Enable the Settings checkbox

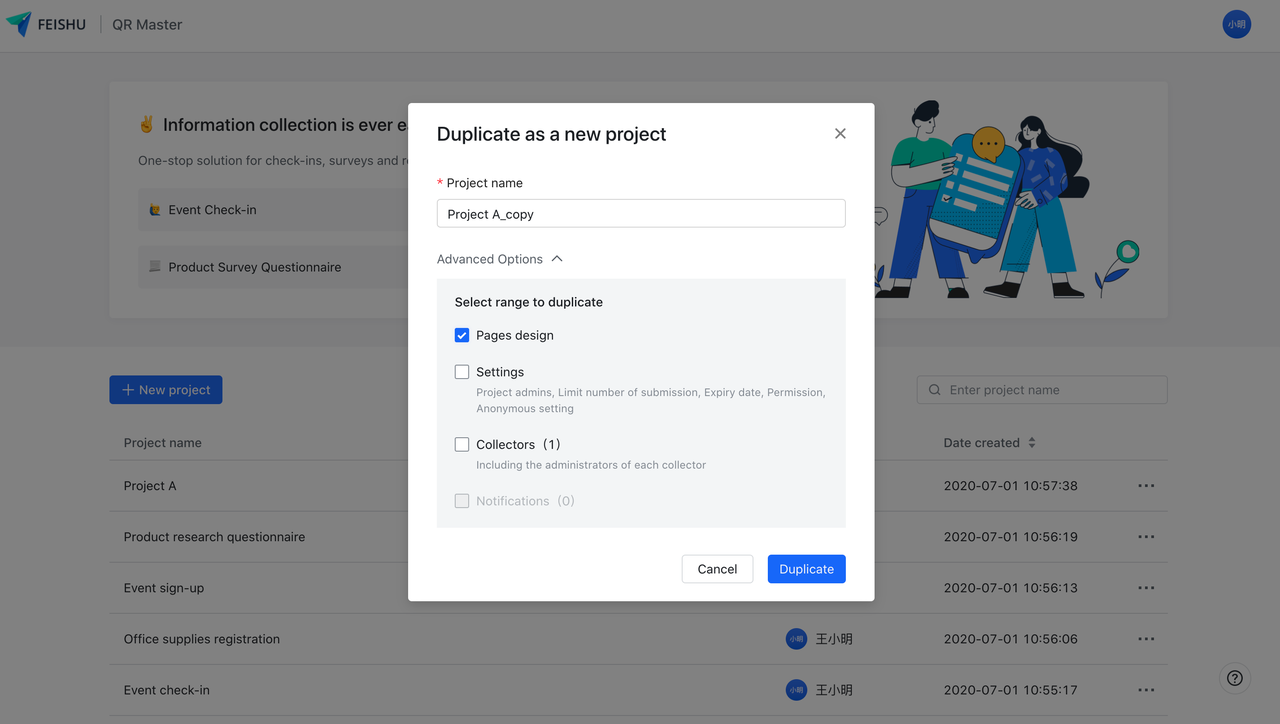(462, 372)
